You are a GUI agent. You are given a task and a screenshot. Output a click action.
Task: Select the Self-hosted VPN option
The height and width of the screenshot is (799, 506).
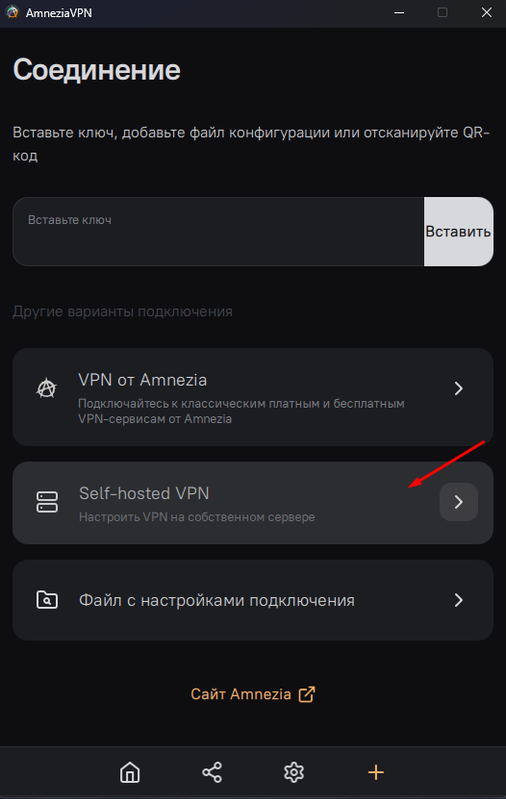tap(253, 503)
